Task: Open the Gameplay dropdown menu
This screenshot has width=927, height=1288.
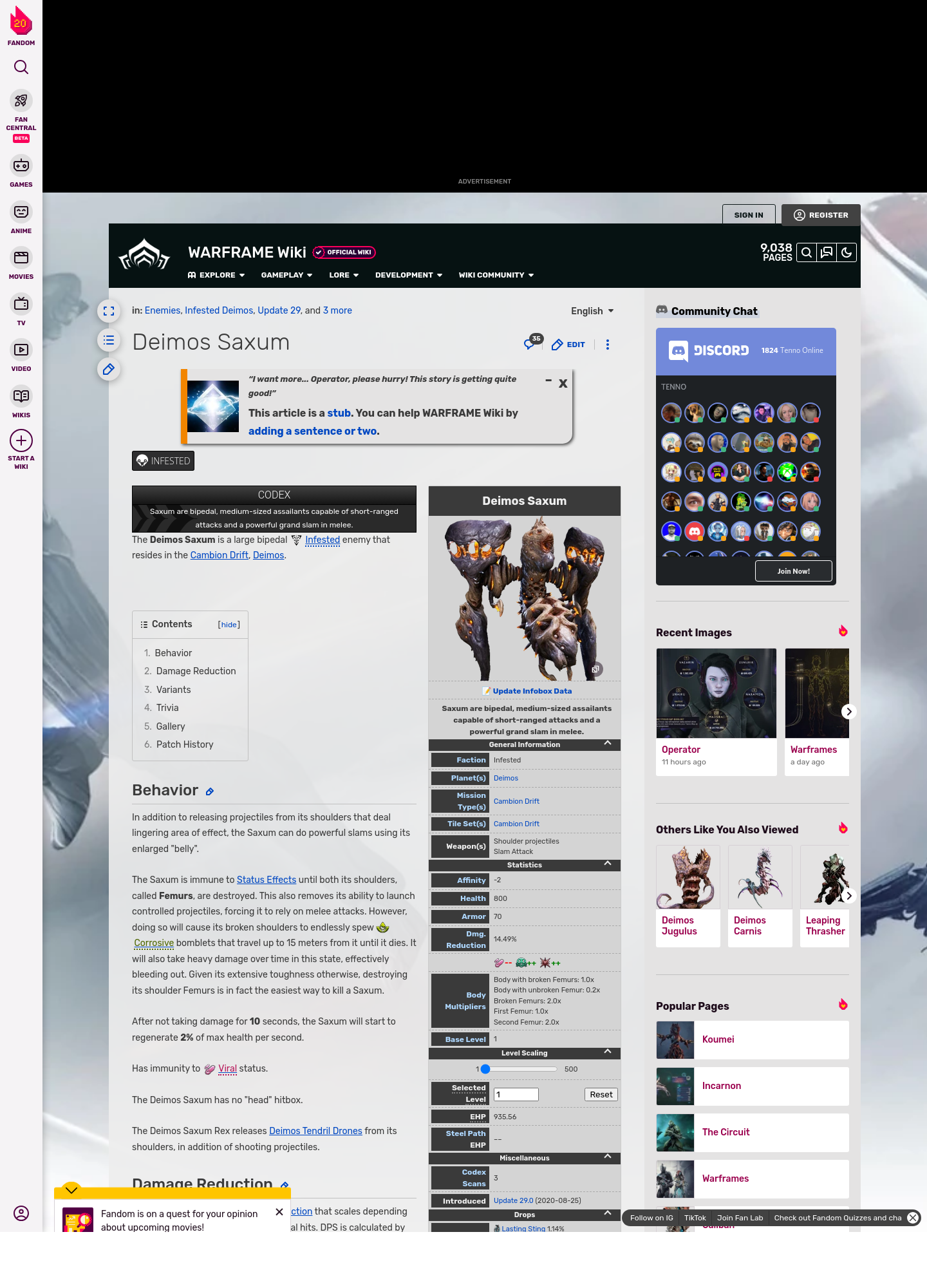Action: [x=286, y=275]
